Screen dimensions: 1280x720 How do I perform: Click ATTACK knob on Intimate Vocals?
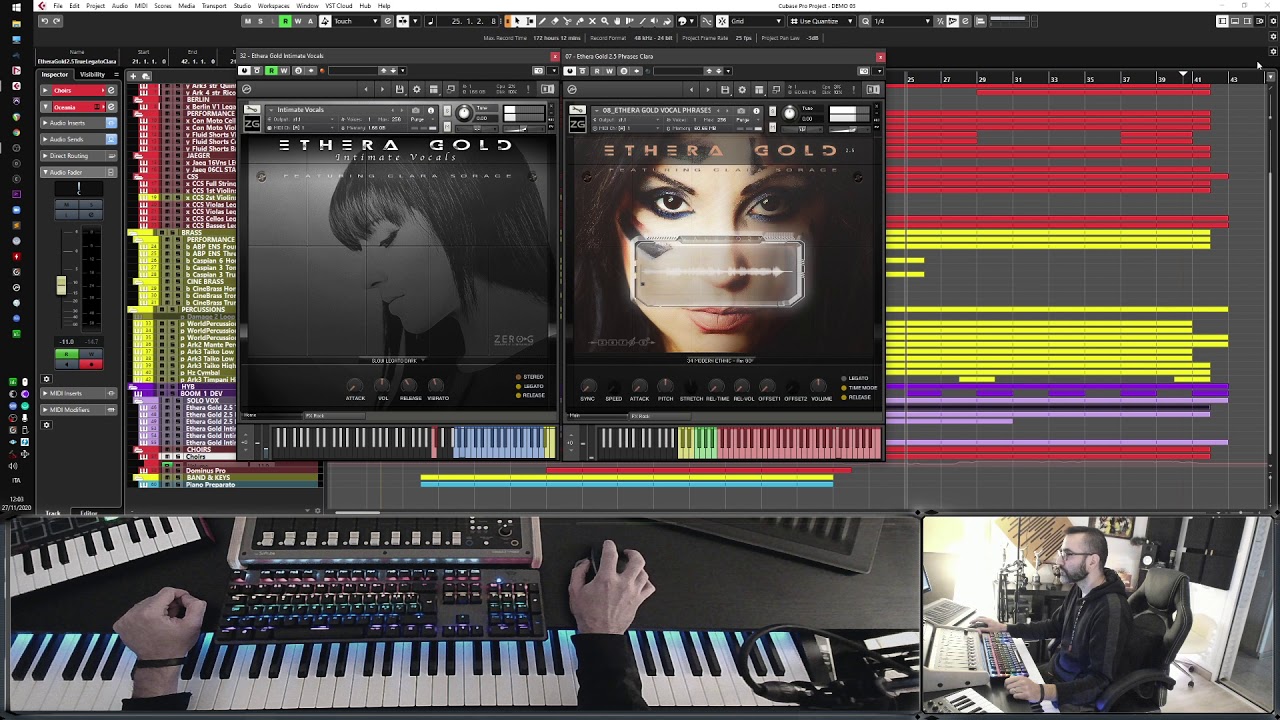click(x=355, y=385)
